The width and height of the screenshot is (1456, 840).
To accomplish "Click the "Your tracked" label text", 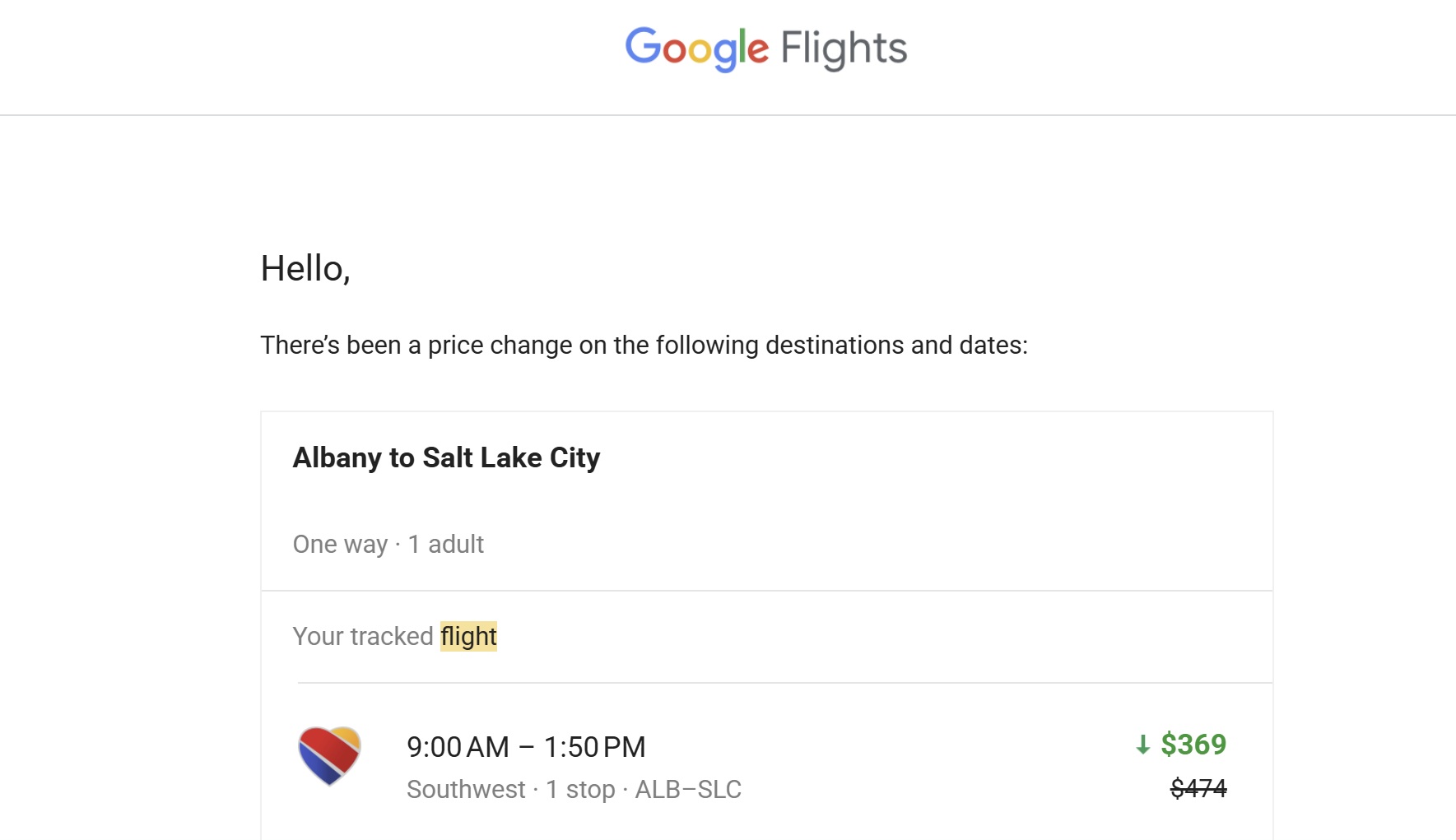I will click(x=363, y=636).
